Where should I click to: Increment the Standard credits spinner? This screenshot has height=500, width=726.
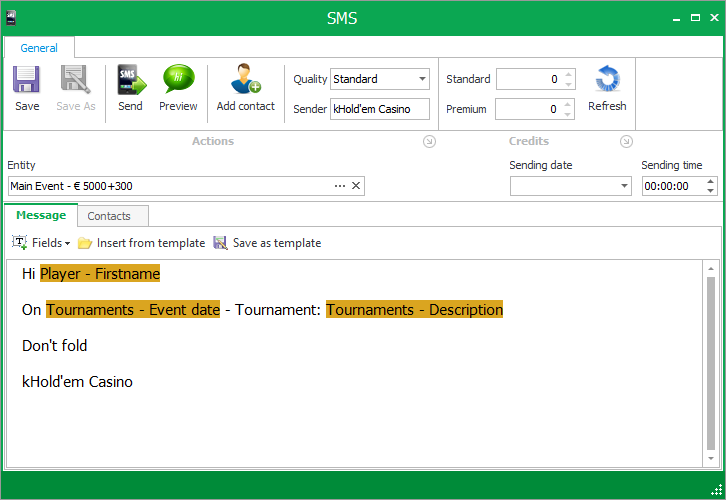click(569, 74)
